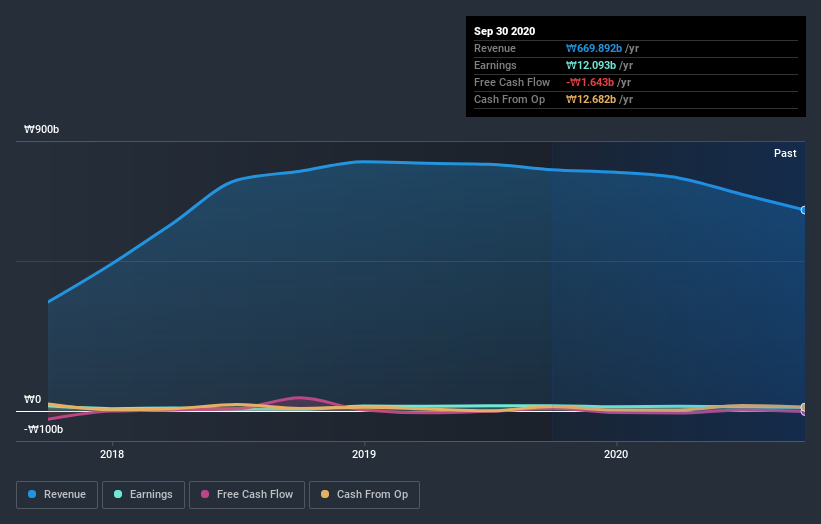Click the teal Earnings legend dot
This screenshot has width=821, height=524.
click(118, 494)
